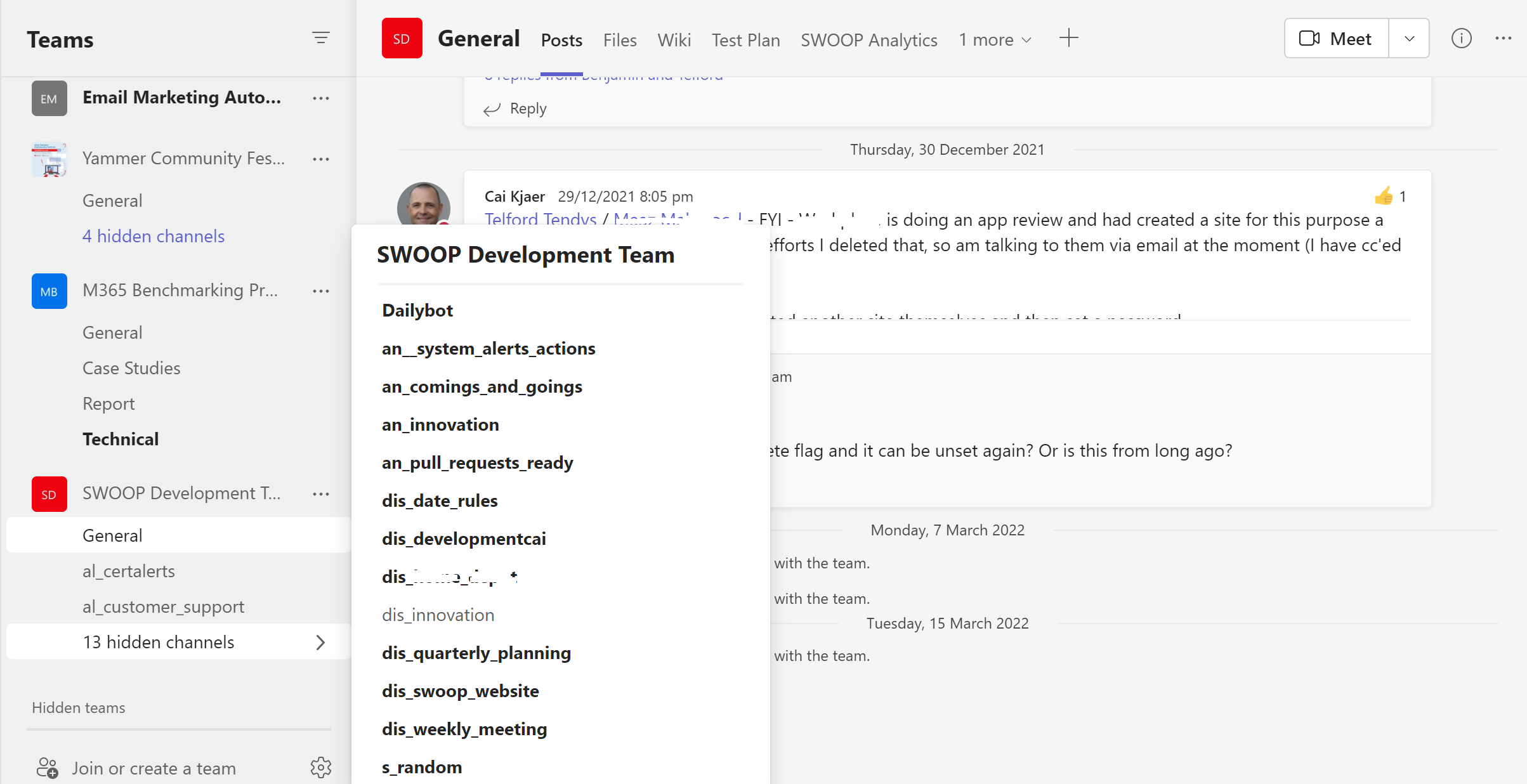Image resolution: width=1527 pixels, height=784 pixels.
Task: Expand 13 hidden channels flyout
Action: click(x=178, y=642)
